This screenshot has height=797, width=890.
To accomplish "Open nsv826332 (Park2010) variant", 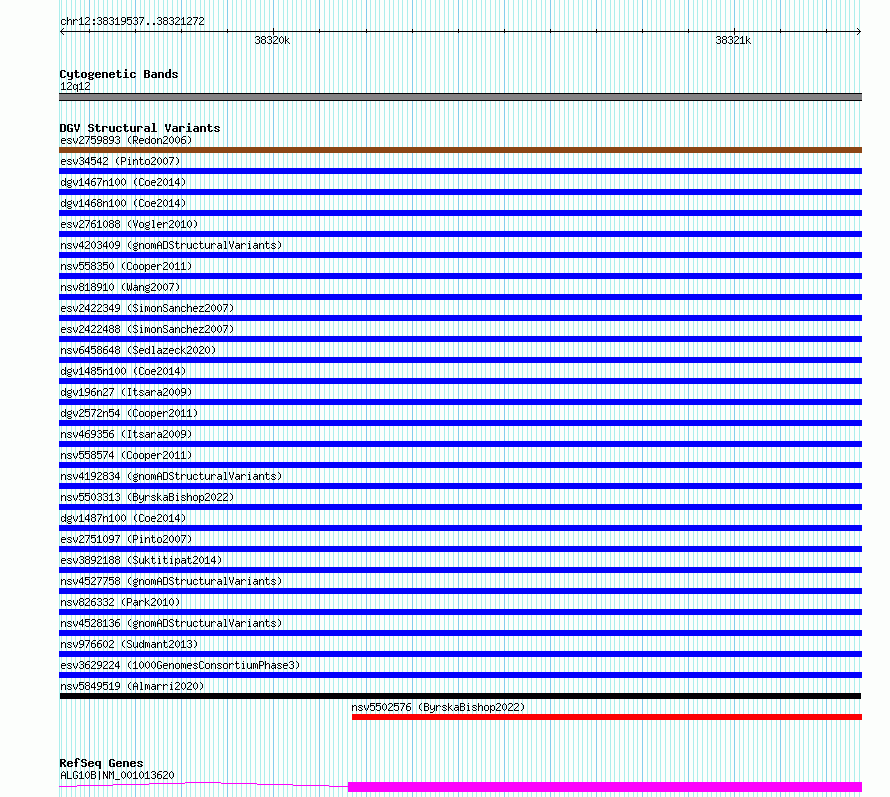I will 120,602.
